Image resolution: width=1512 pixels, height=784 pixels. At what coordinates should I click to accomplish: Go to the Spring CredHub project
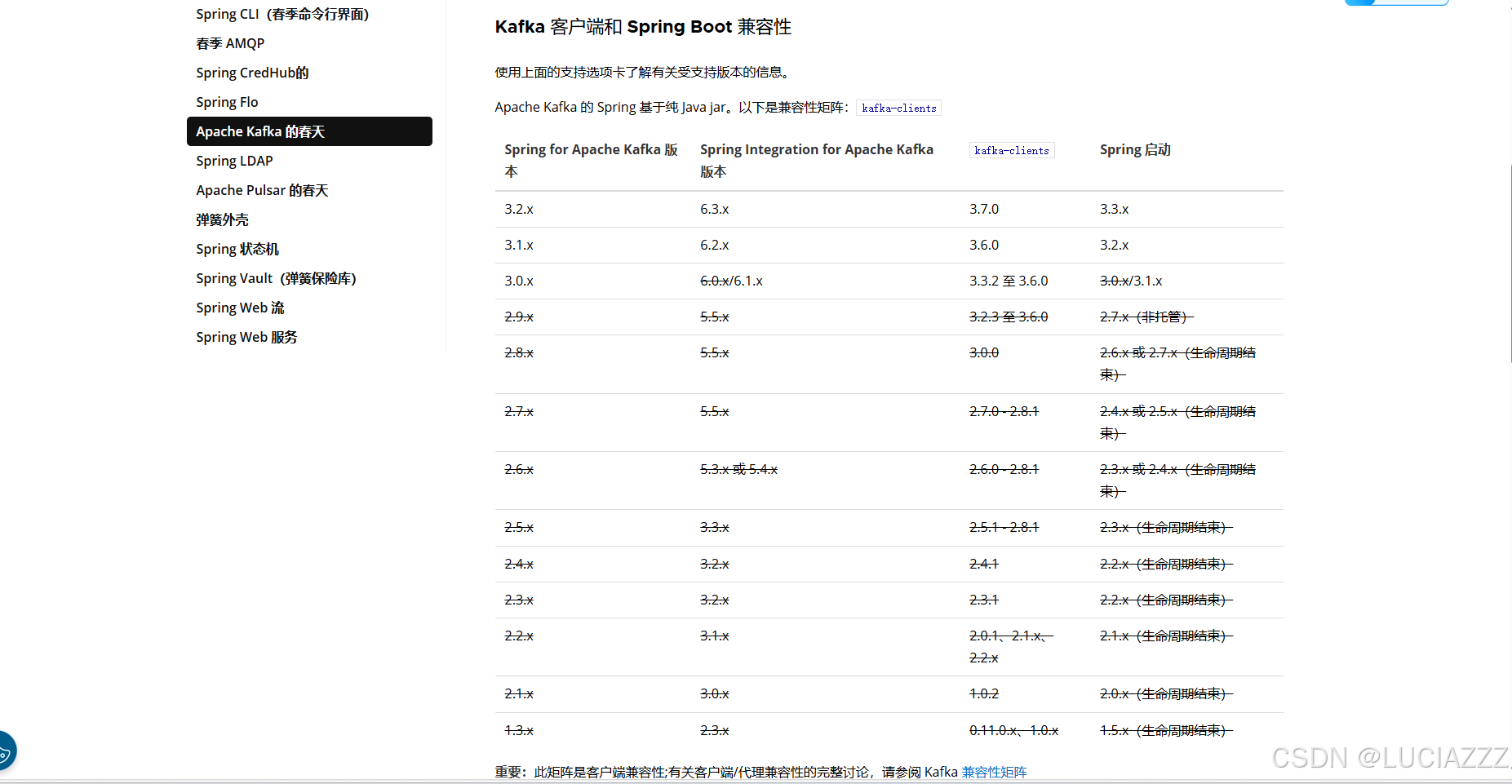pyautogui.click(x=252, y=73)
